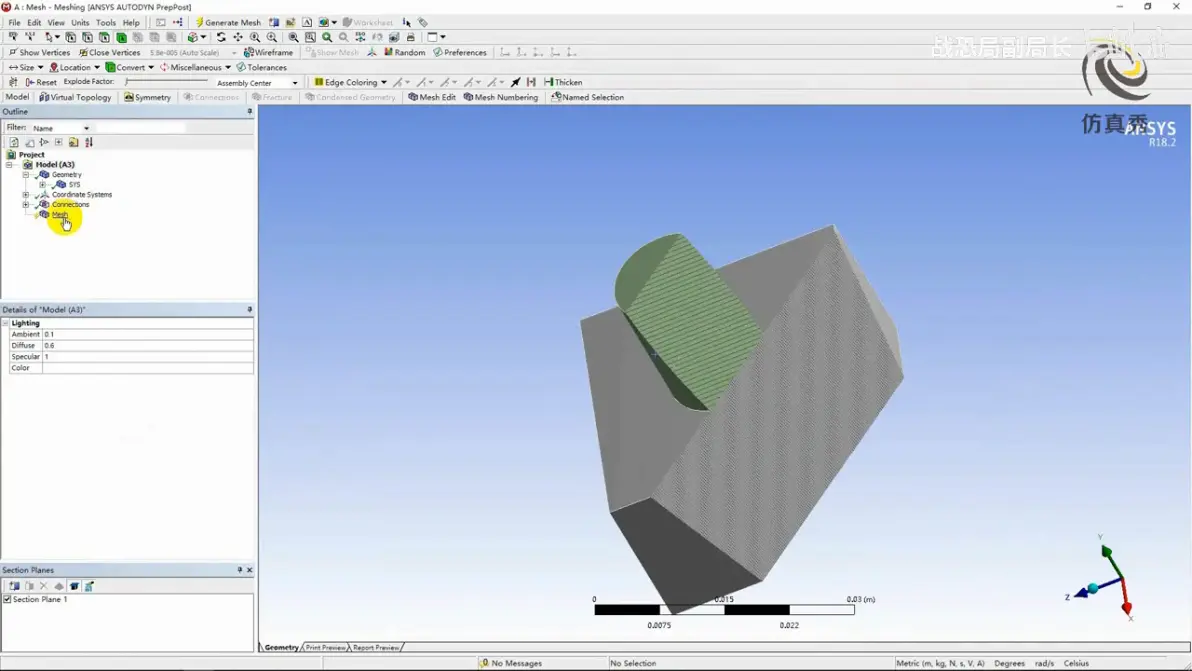Screen dimensions: 1192x671
Task: Open the Edge Coloring dropdown
Action: (350, 82)
